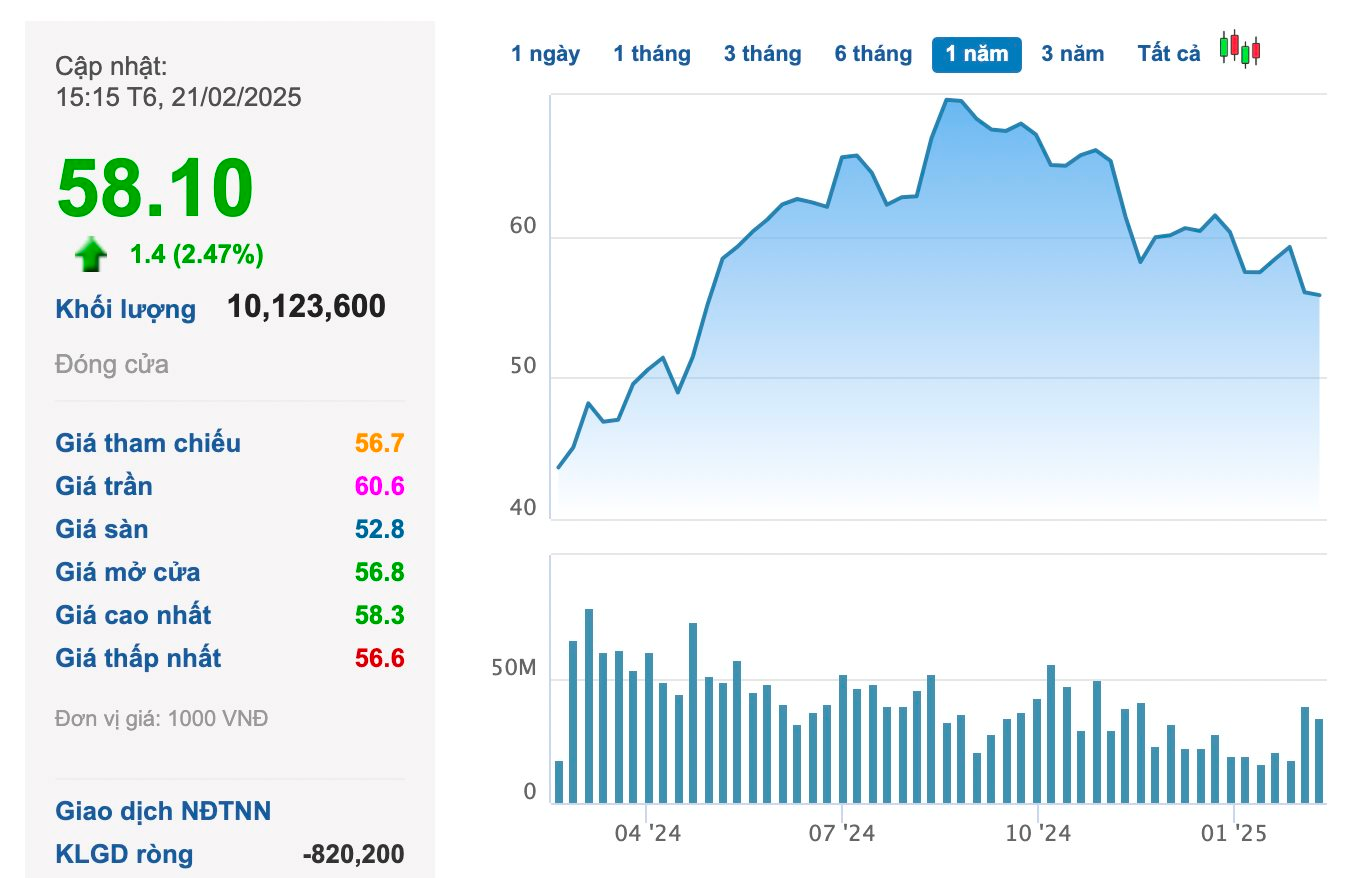Image resolution: width=1358 pixels, height=878 pixels.
Task: Click the Cập nhật label
Action: pyautogui.click(x=111, y=66)
